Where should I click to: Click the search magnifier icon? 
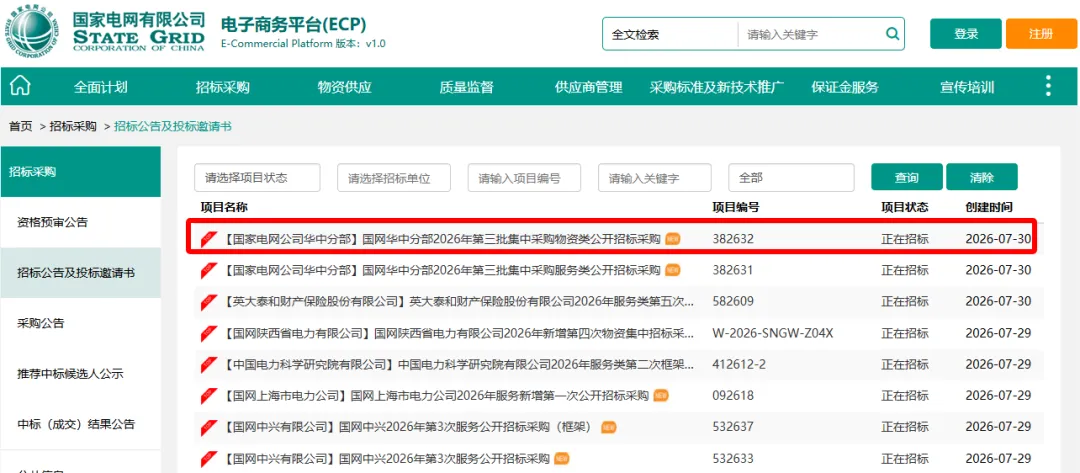[892, 34]
